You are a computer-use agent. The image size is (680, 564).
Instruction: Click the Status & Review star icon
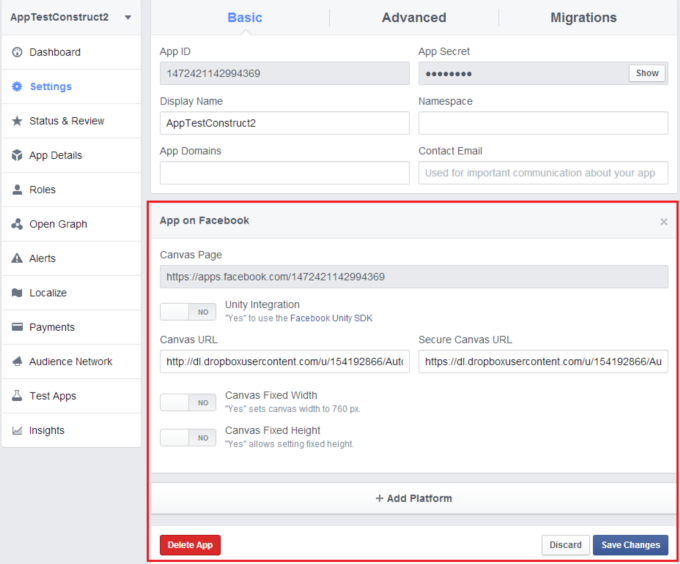17,121
